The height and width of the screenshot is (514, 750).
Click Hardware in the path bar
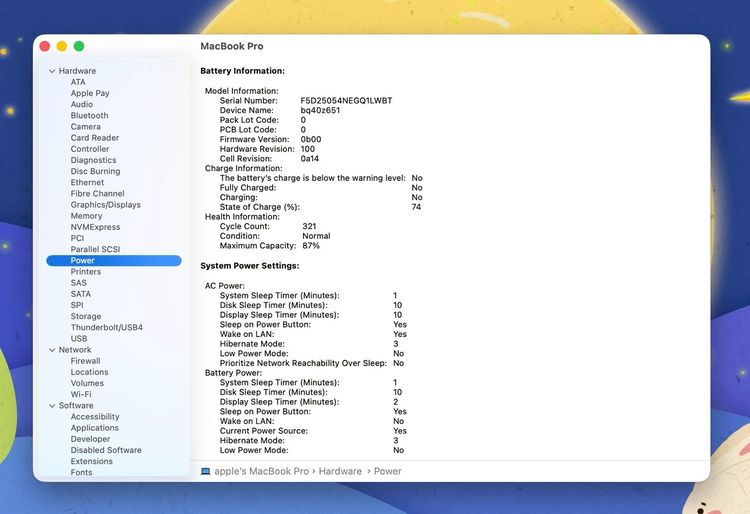coord(340,471)
